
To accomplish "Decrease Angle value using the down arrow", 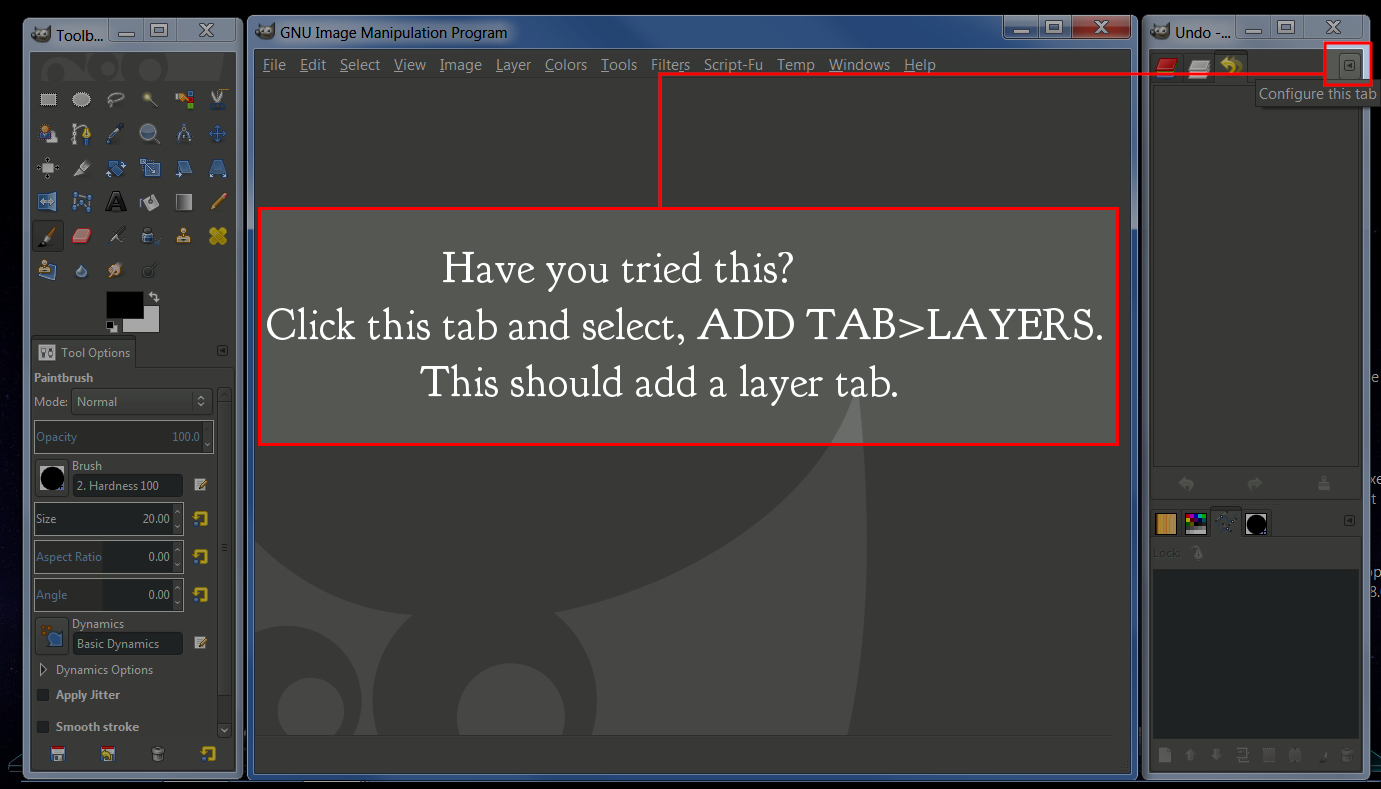I will pos(178,603).
